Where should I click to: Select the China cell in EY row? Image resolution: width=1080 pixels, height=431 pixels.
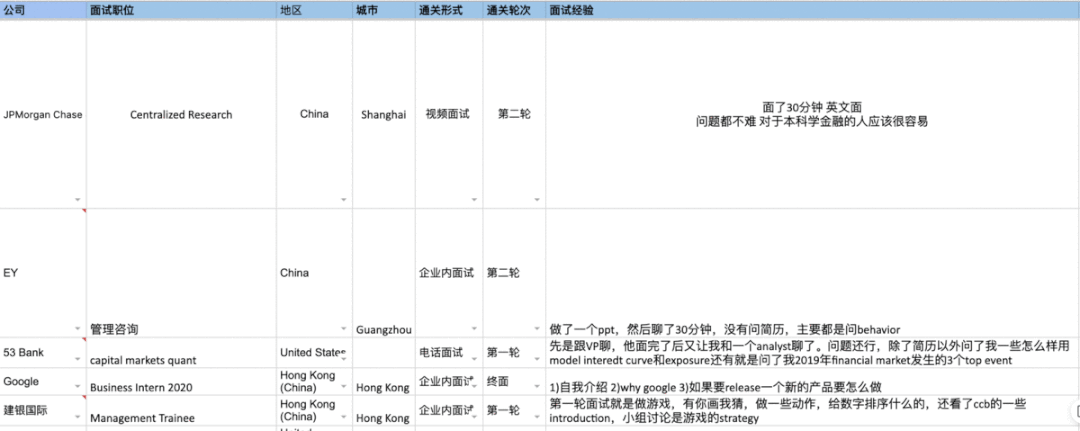(x=314, y=273)
